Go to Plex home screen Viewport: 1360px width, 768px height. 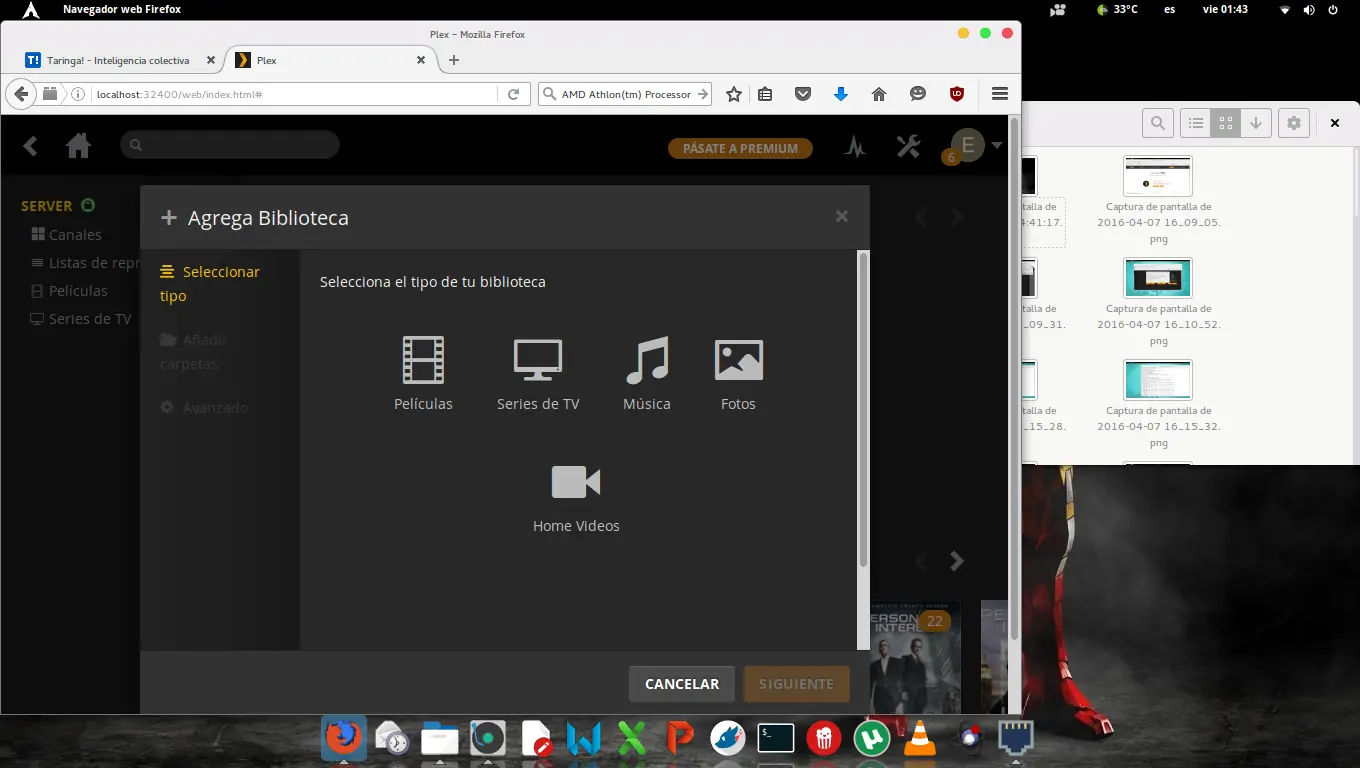78,146
